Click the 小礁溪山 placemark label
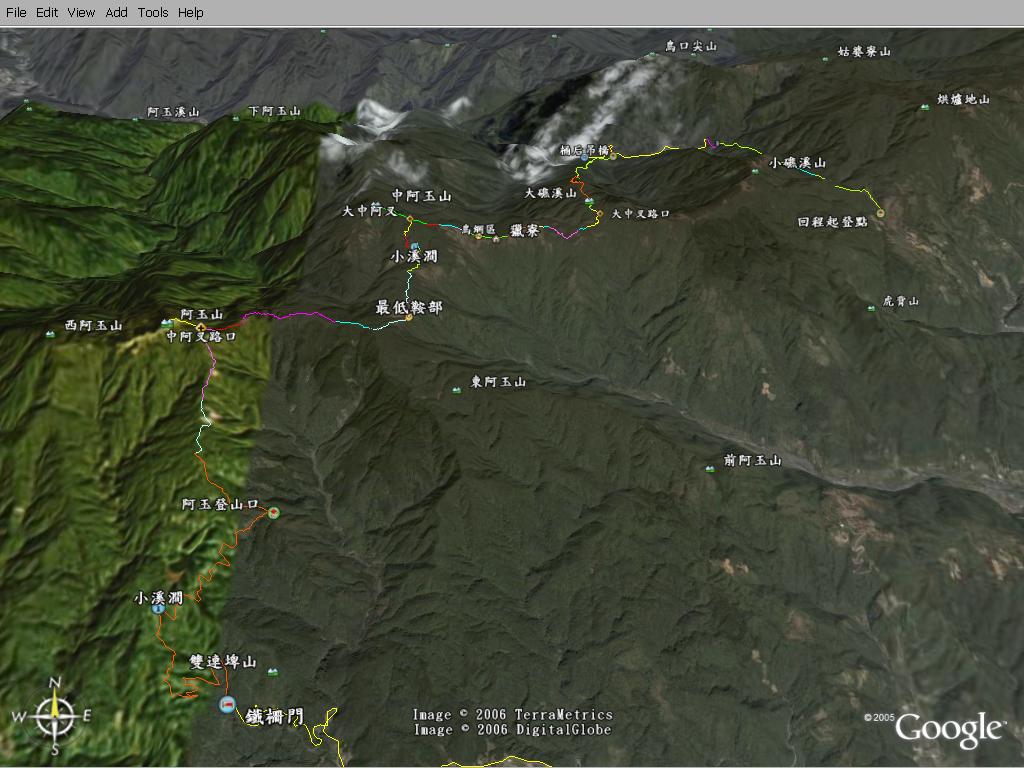The height and width of the screenshot is (768, 1024). coord(797,163)
